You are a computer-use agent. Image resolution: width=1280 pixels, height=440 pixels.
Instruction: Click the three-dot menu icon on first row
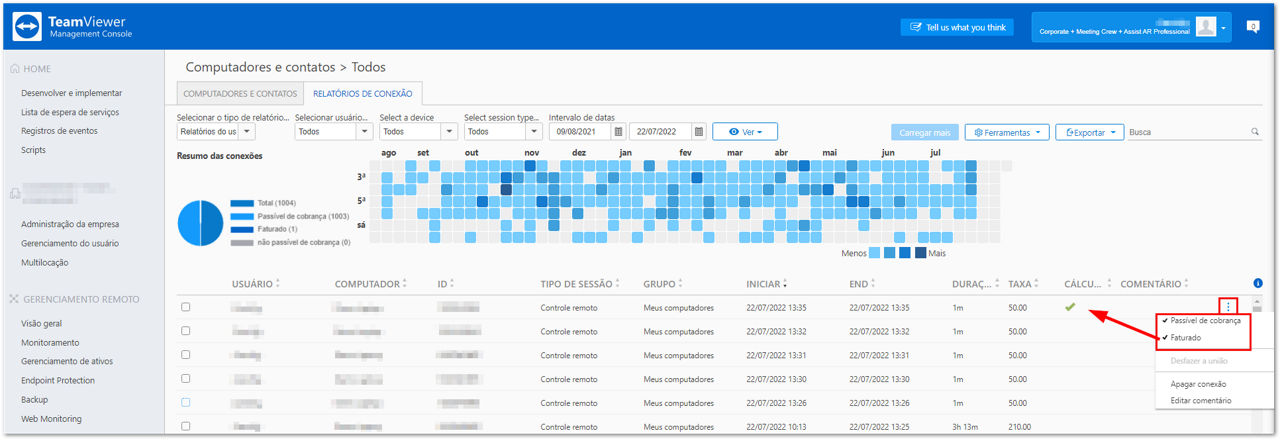1228,306
